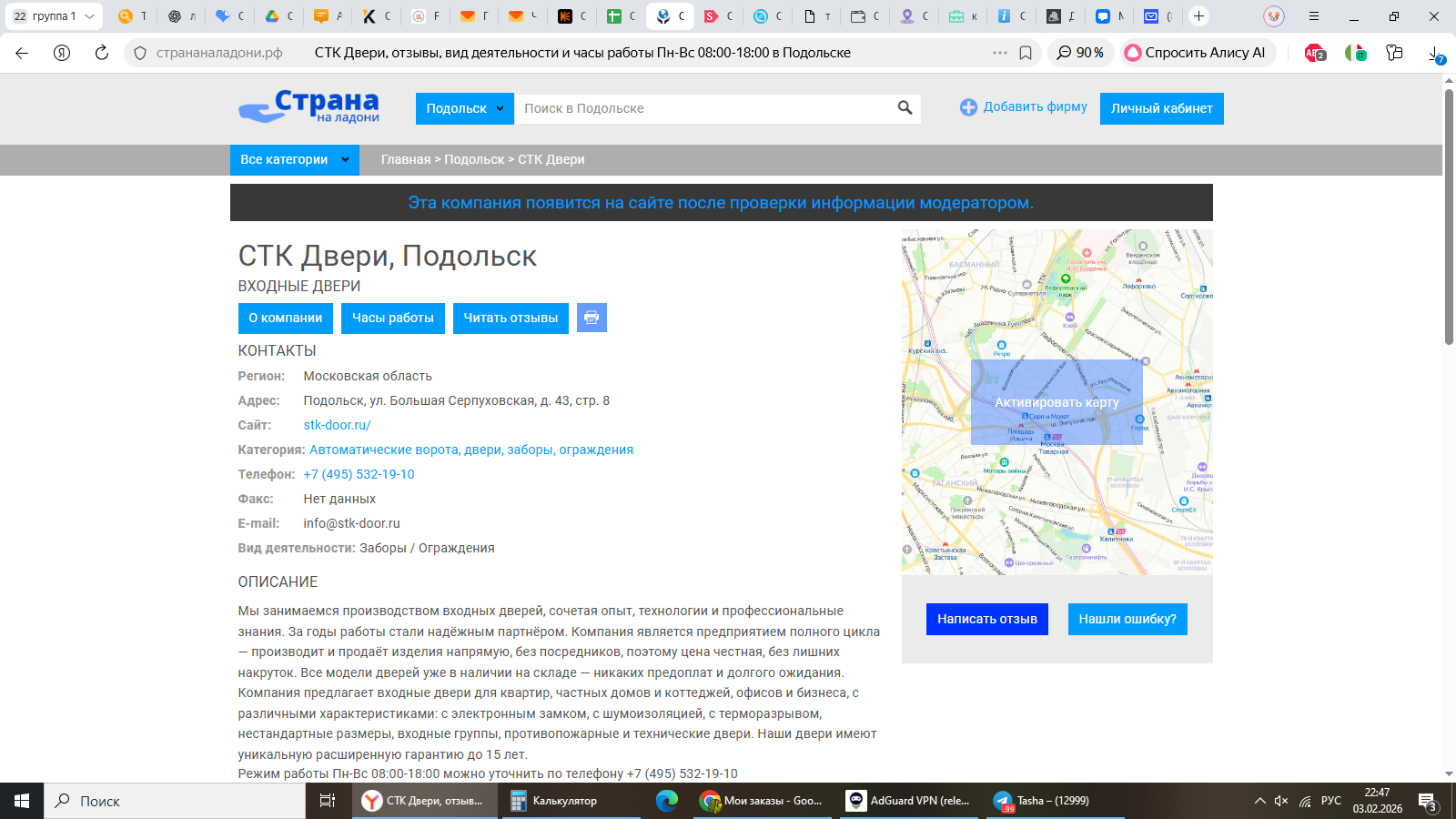
Task: Open the extensions panel icon
Action: click(1394, 53)
